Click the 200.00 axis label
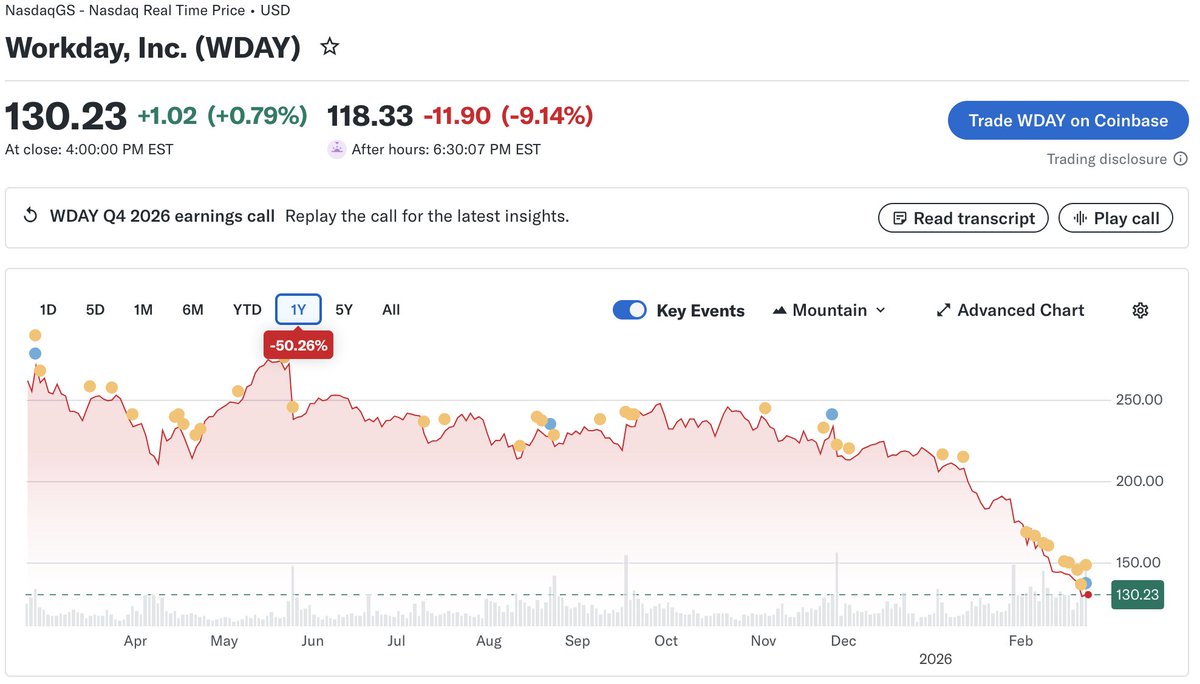The width and height of the screenshot is (1200, 684). [x=1139, y=481]
